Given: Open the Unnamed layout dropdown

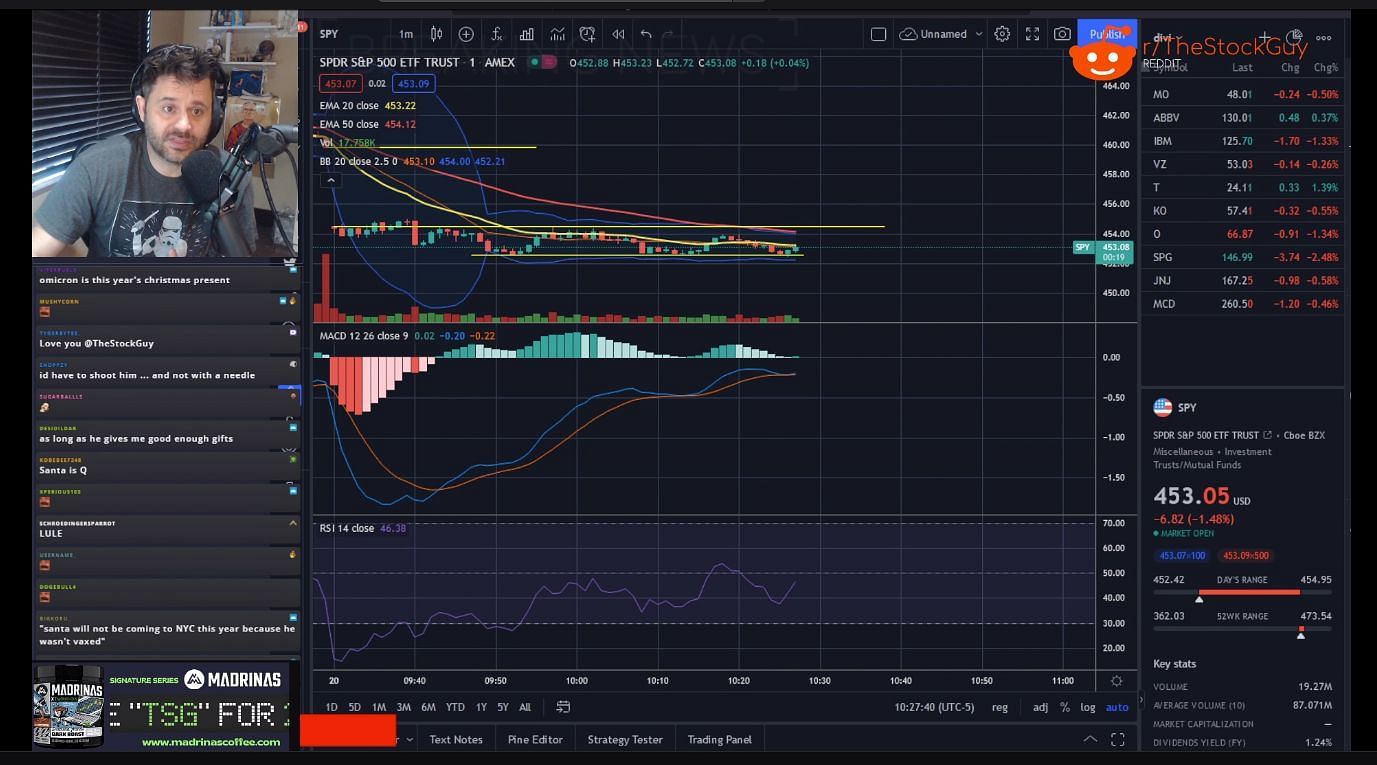Looking at the screenshot, I should [x=941, y=34].
